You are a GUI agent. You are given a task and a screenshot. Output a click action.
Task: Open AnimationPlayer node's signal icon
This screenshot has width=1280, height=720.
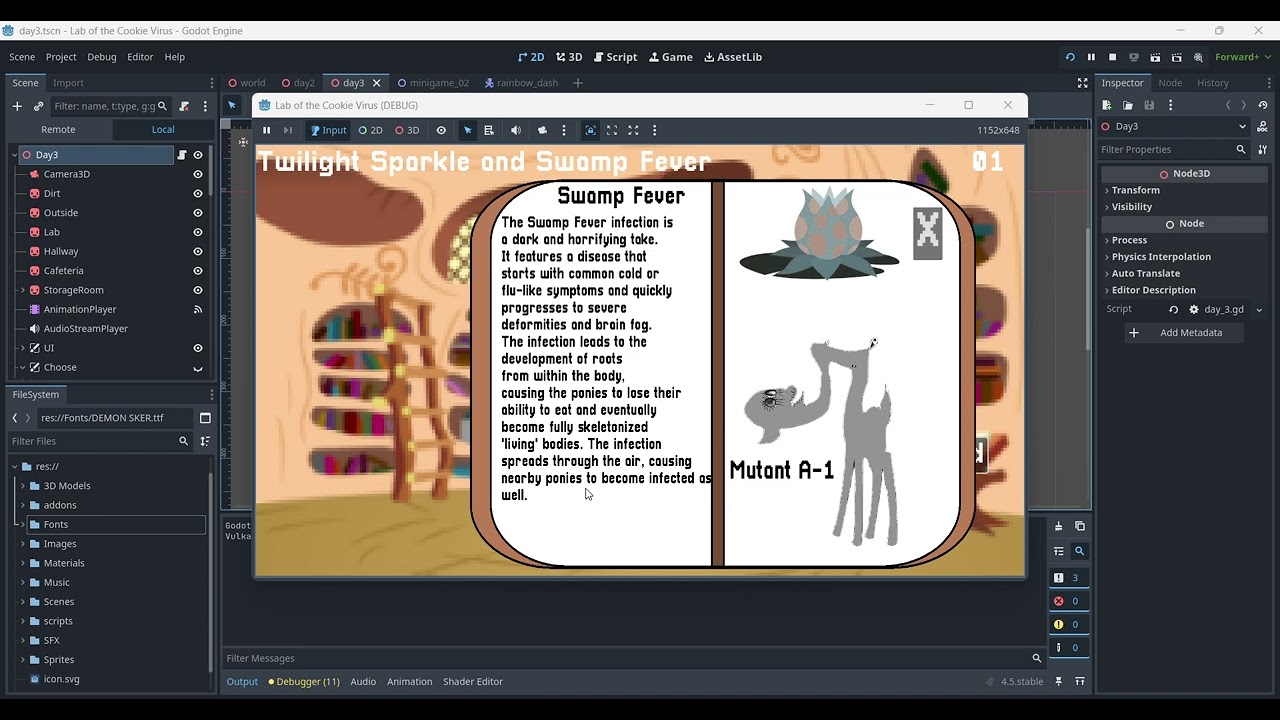[198, 310]
